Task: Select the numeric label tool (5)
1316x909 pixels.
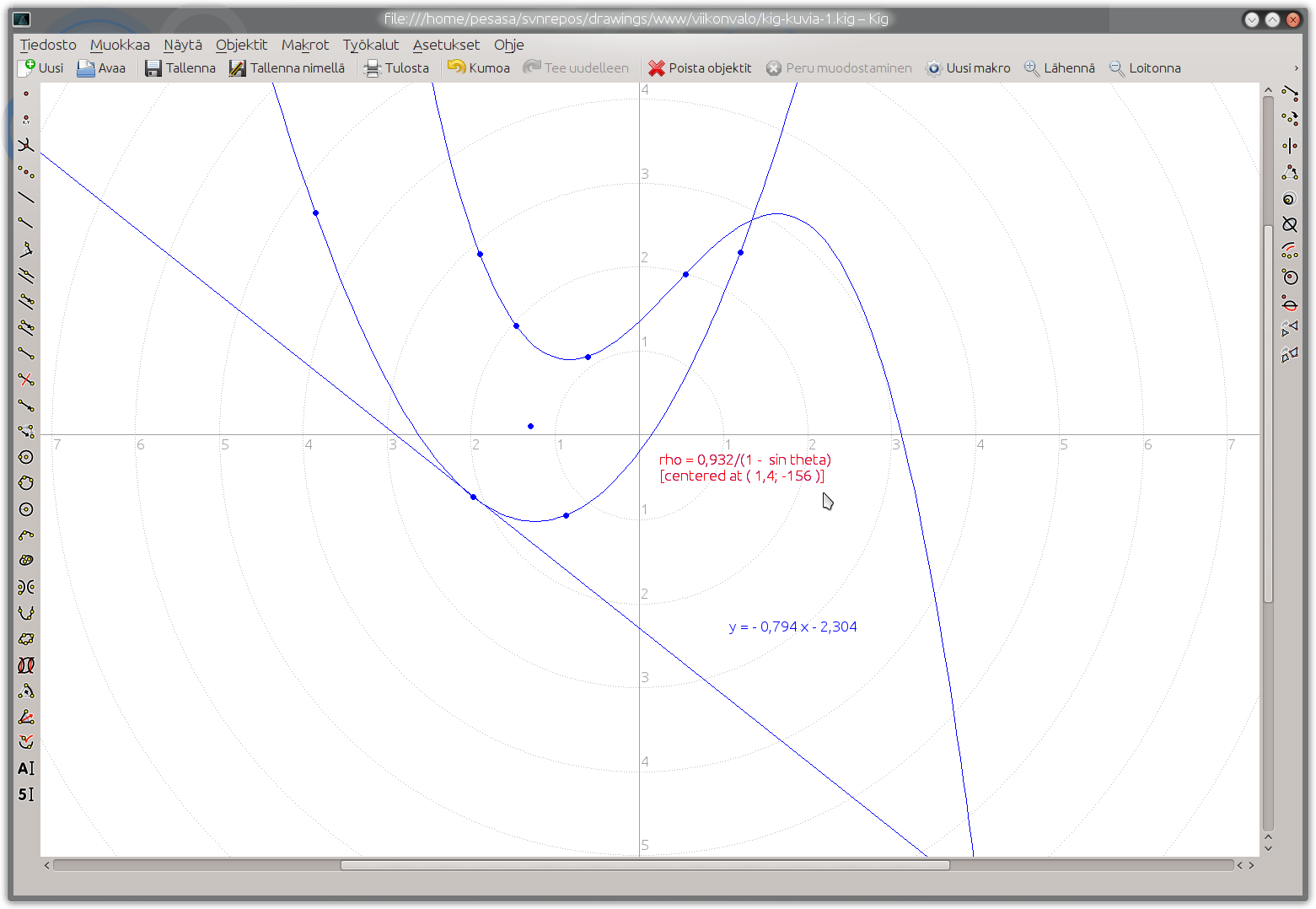Action: click(26, 794)
